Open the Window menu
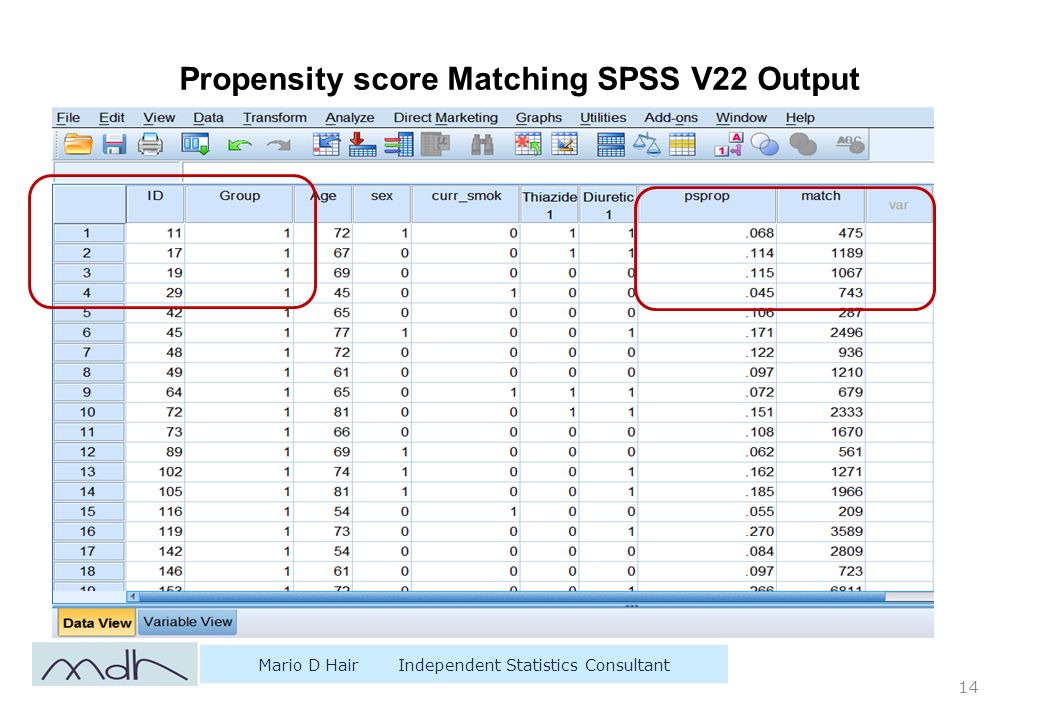The width and height of the screenshot is (1040, 720). tap(741, 117)
